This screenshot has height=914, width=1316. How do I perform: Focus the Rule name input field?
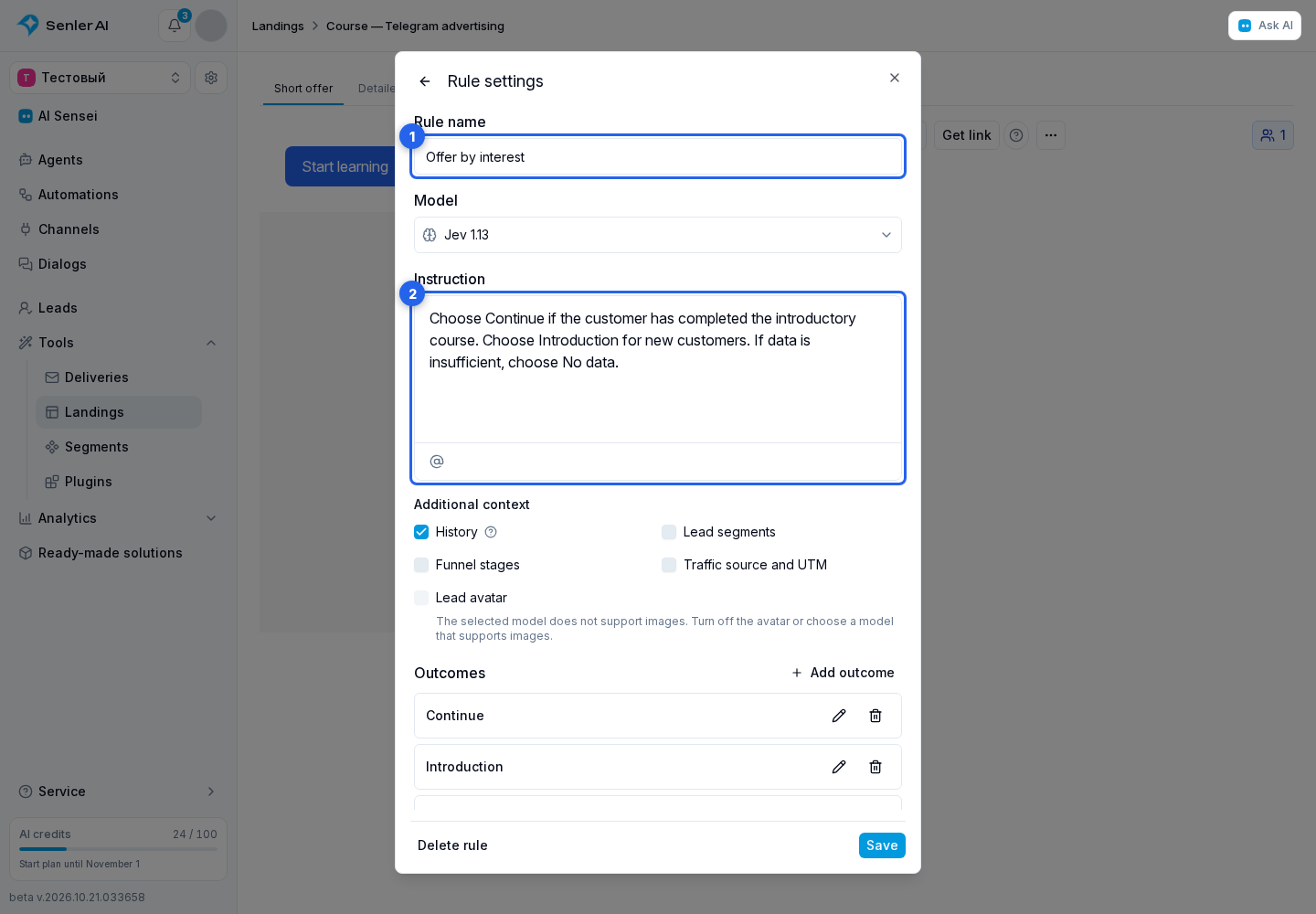(658, 157)
